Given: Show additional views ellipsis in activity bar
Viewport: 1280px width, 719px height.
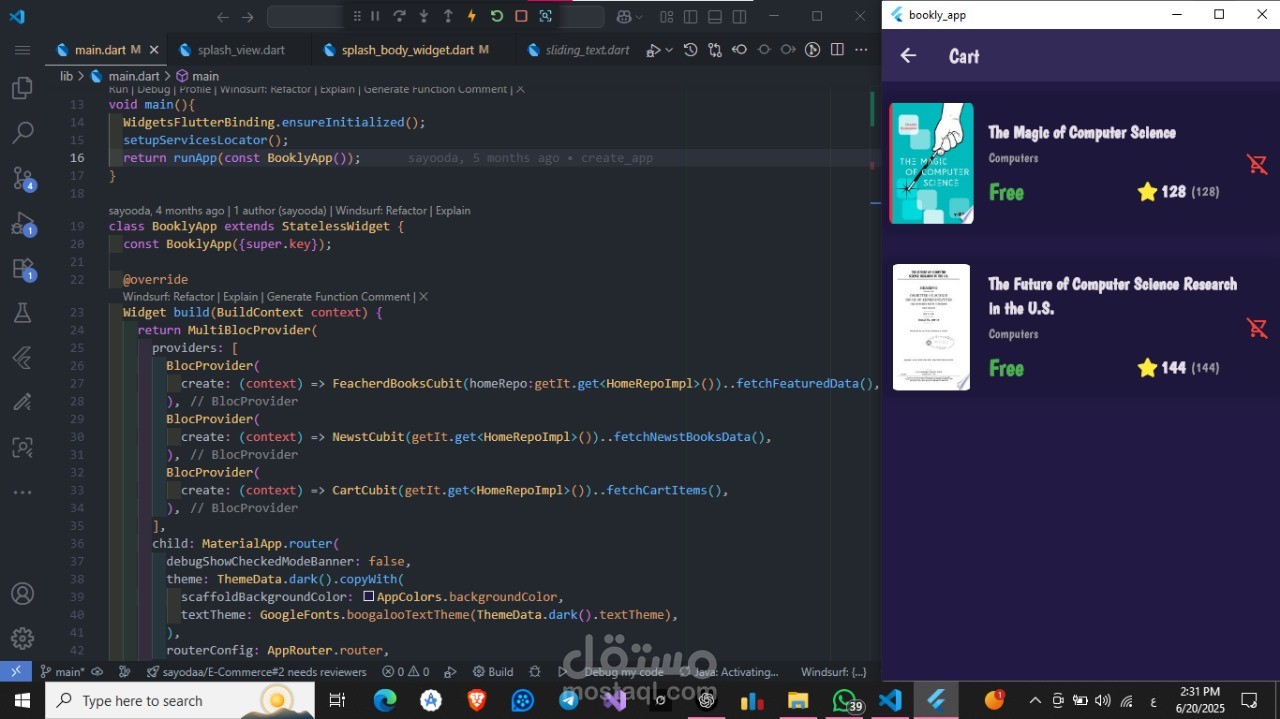Looking at the screenshot, I should (x=22, y=492).
